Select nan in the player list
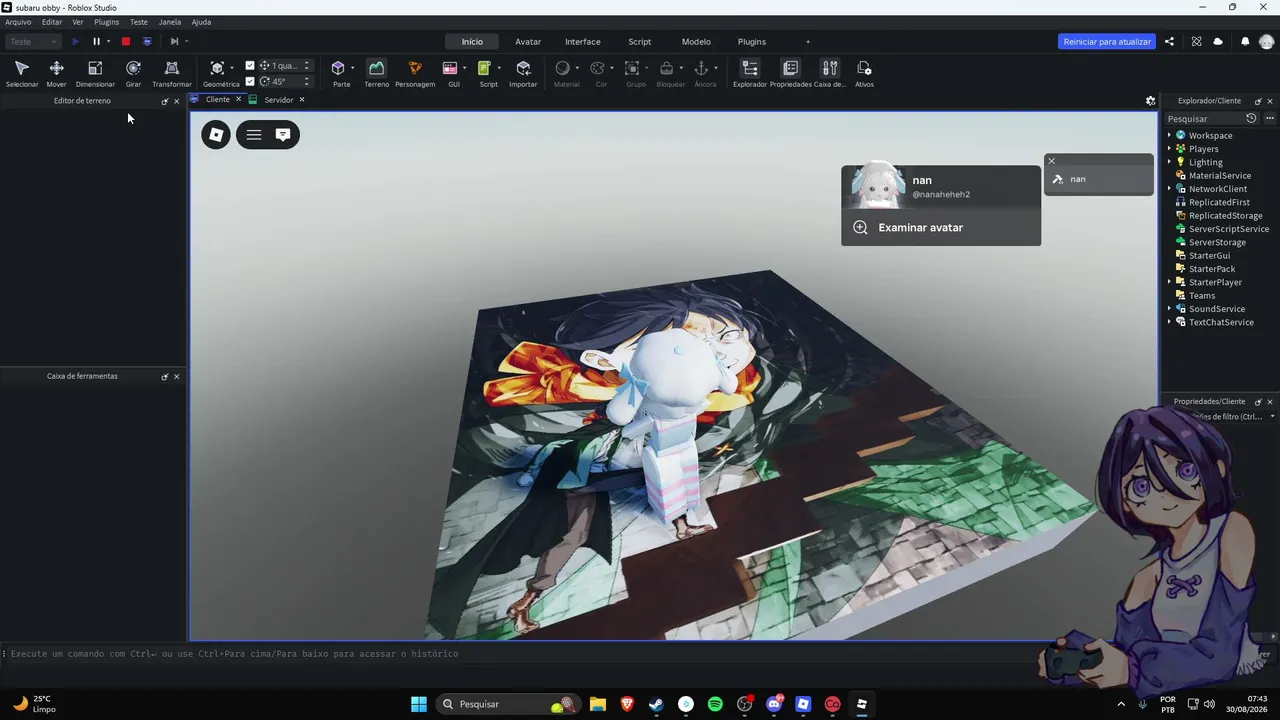The image size is (1280, 720). (1099, 179)
